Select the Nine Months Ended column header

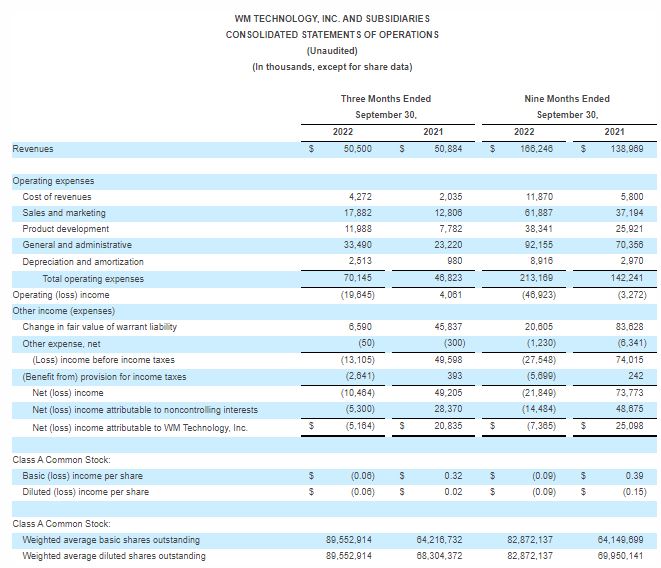coord(566,99)
